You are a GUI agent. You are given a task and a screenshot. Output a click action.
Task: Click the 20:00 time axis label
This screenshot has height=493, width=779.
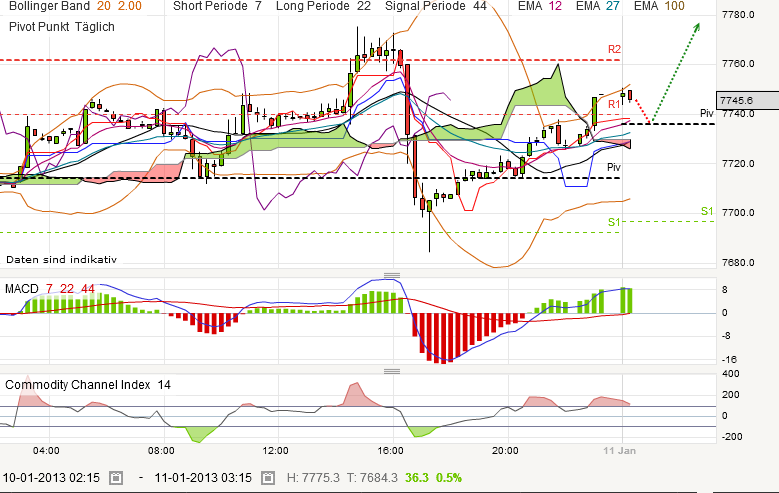click(505, 451)
